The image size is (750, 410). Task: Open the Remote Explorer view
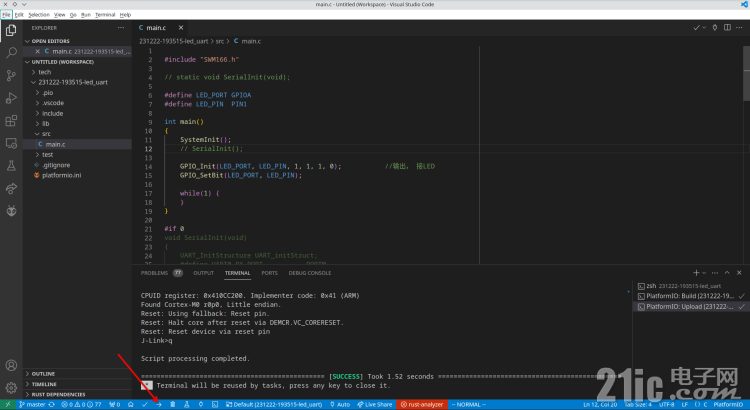coord(11,143)
